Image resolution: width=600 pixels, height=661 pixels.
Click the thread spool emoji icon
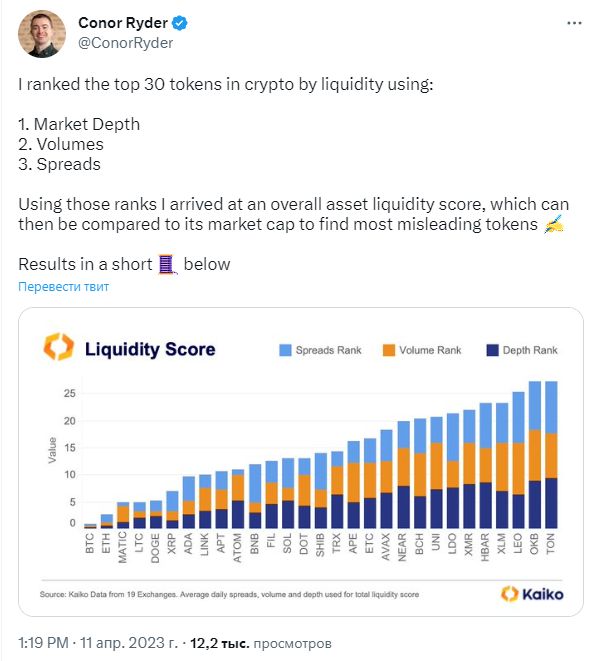[x=167, y=264]
